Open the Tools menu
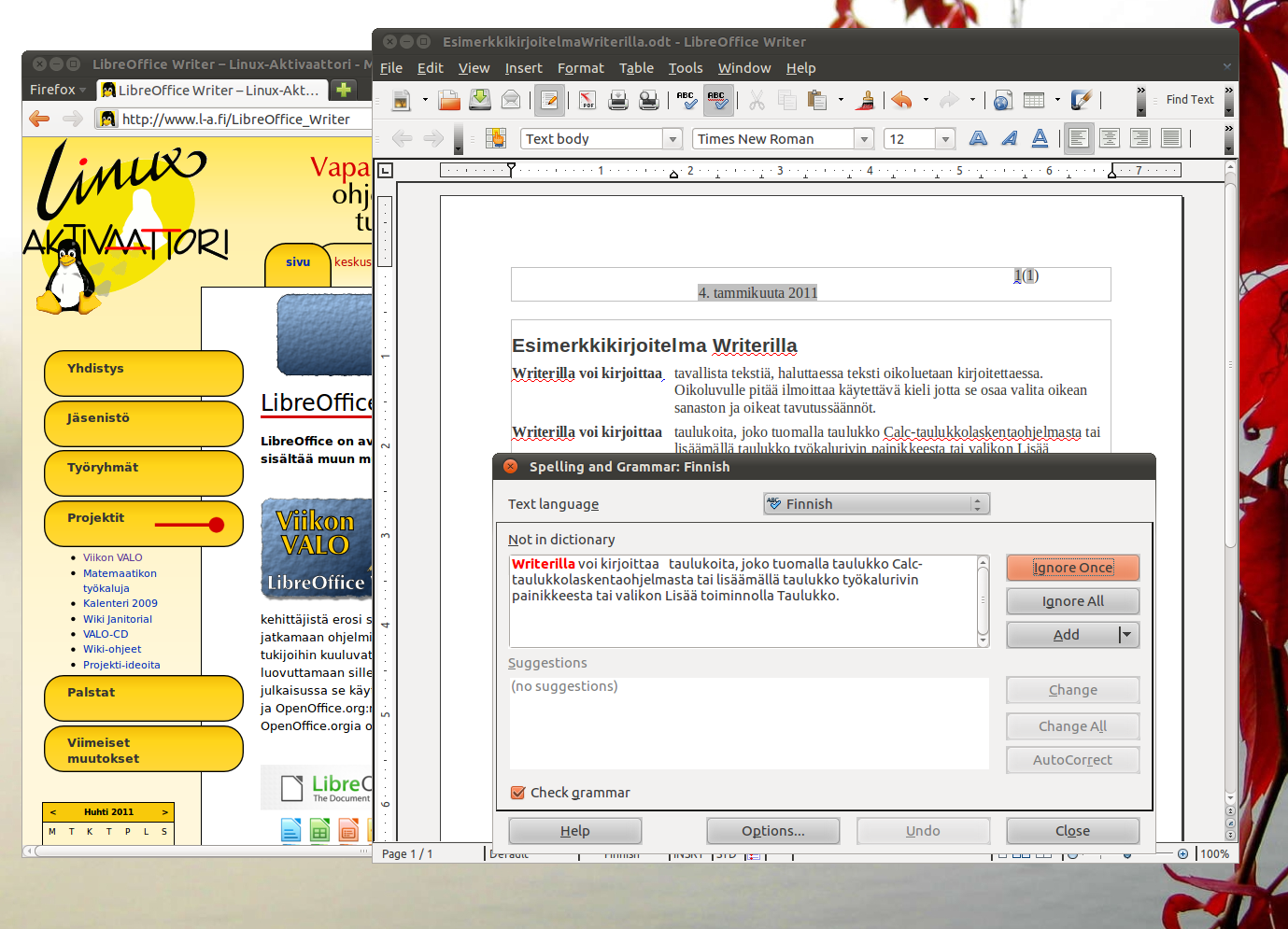This screenshot has width=1288, height=929. point(686,68)
